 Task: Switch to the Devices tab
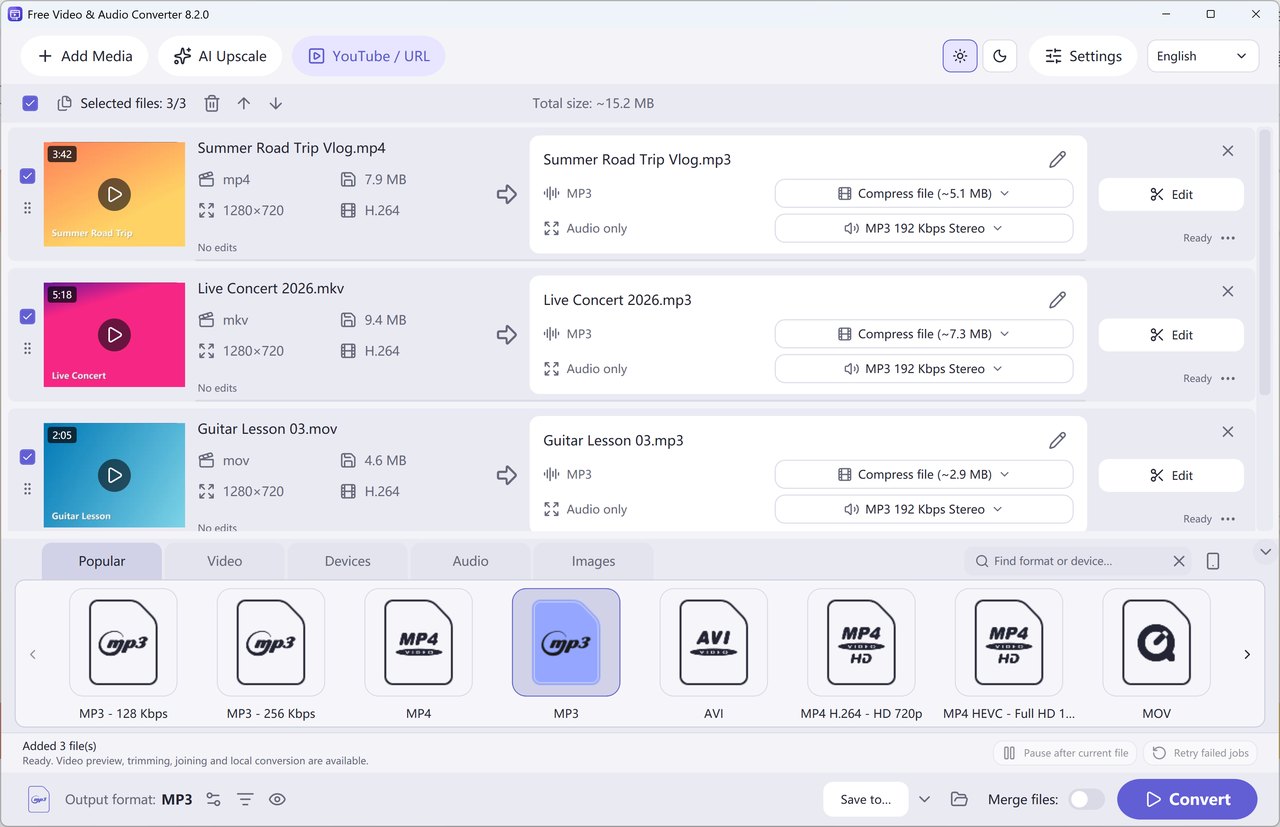coord(348,561)
